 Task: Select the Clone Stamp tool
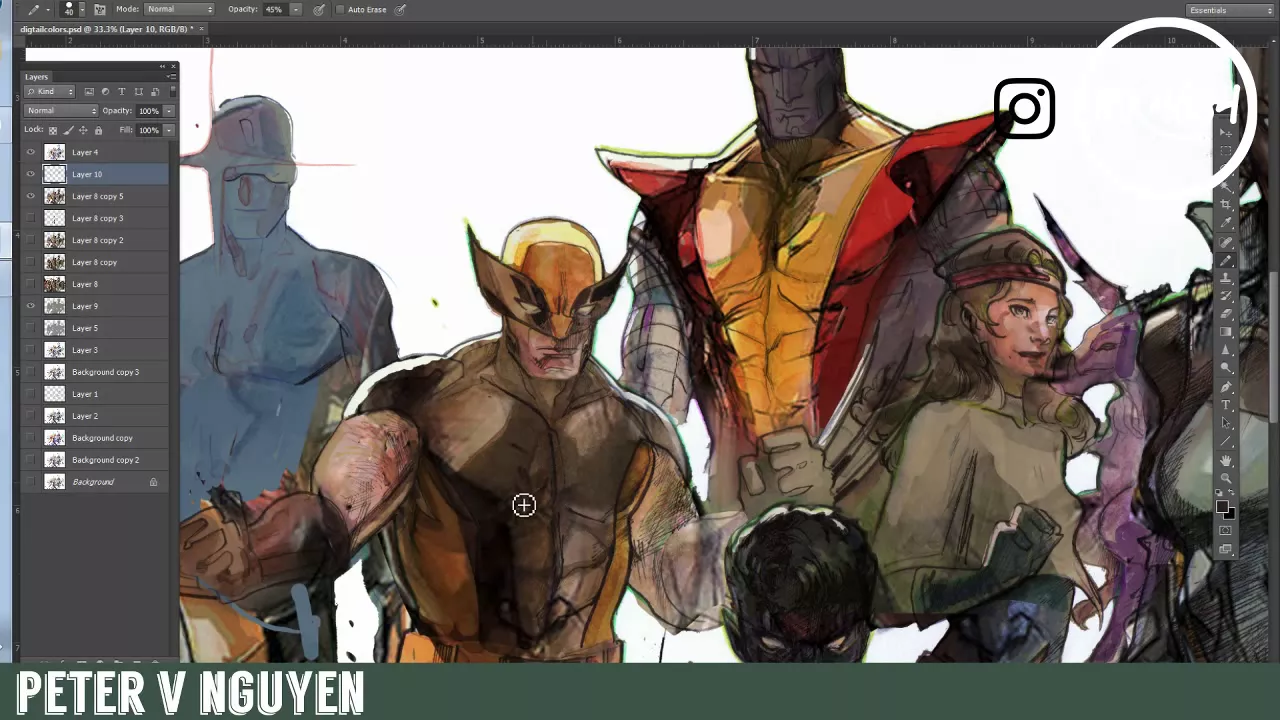click(x=1226, y=278)
